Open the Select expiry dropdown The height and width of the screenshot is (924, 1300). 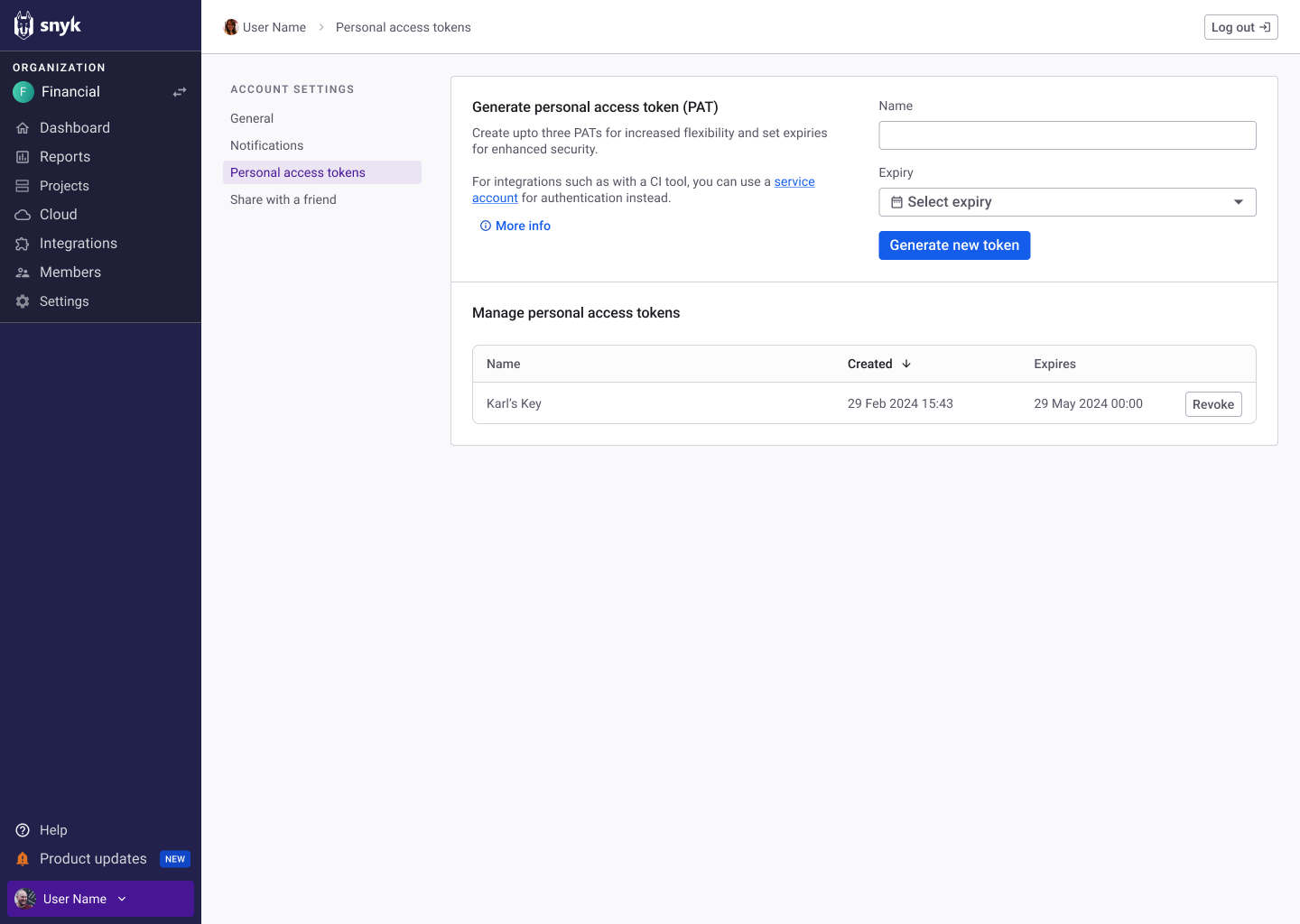coord(1067,202)
